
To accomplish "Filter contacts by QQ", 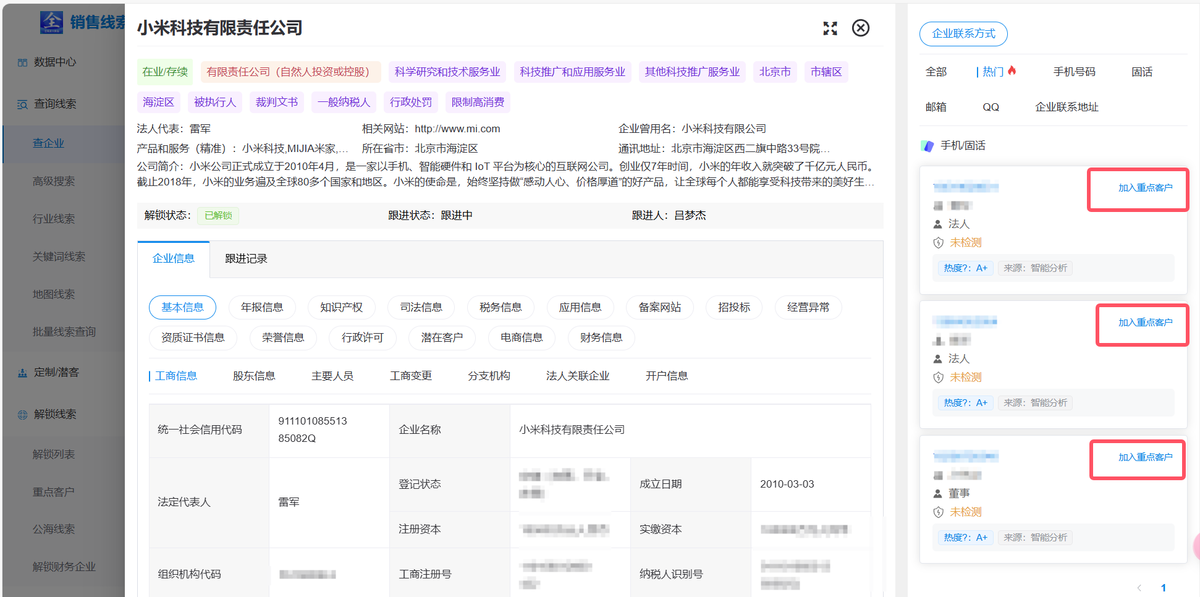I will [x=990, y=107].
